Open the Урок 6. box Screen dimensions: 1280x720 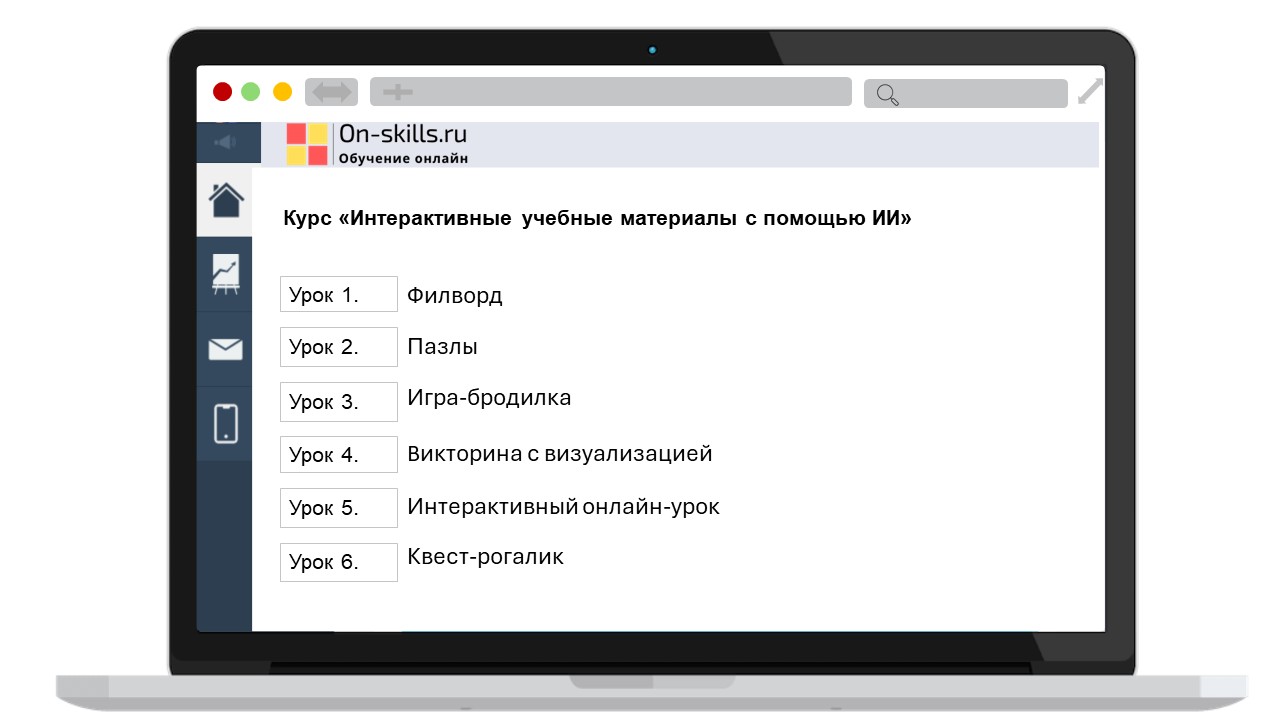click(339, 562)
